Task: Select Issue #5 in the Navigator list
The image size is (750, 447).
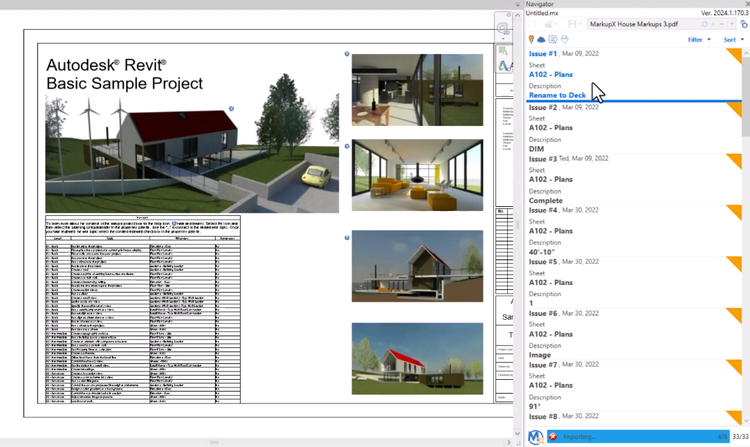Action: click(x=542, y=262)
